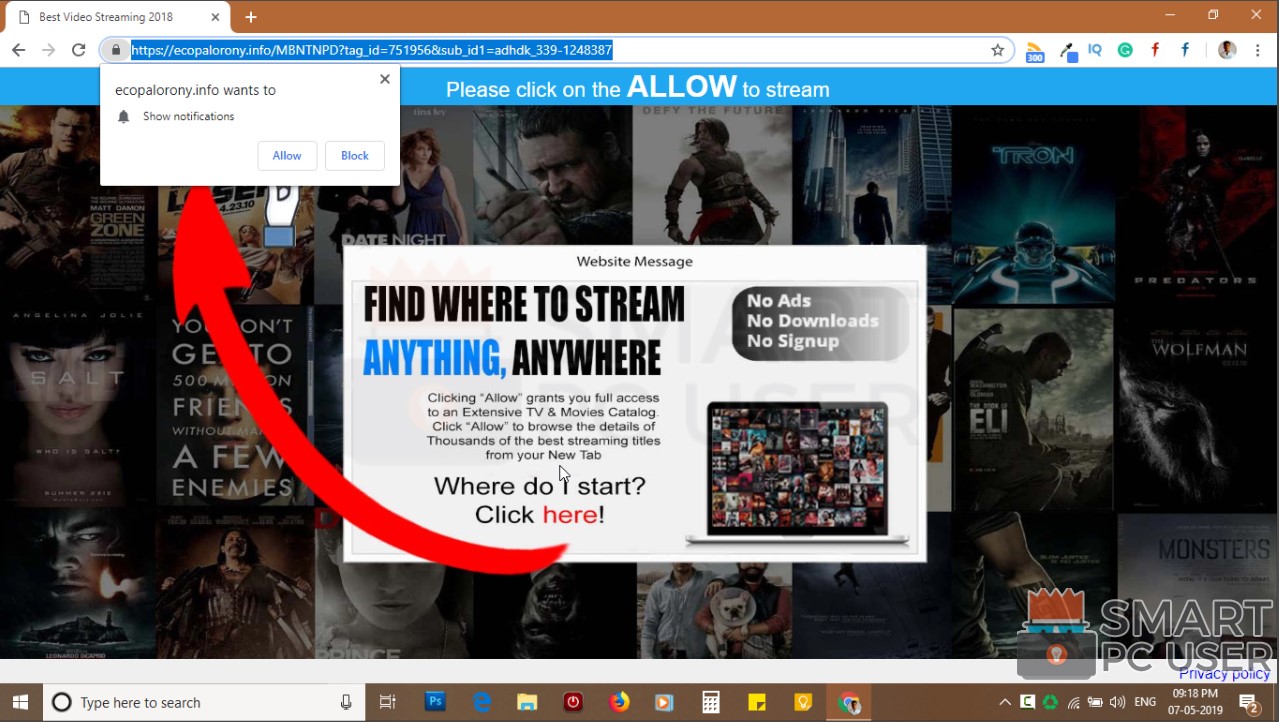
Task: Allow notifications from ecopalorony.info
Action: (287, 155)
